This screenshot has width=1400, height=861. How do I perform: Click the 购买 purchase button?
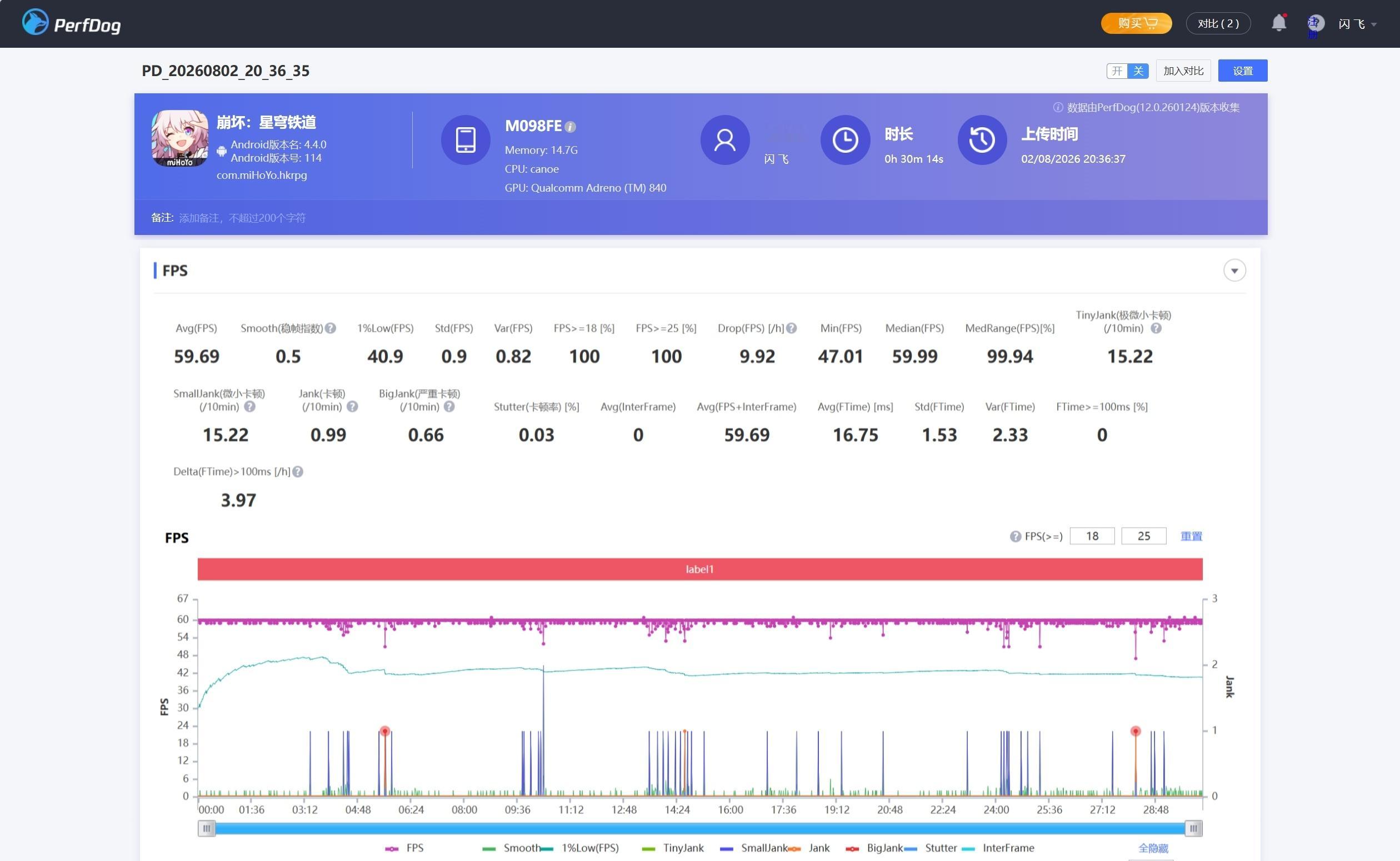(x=1136, y=23)
